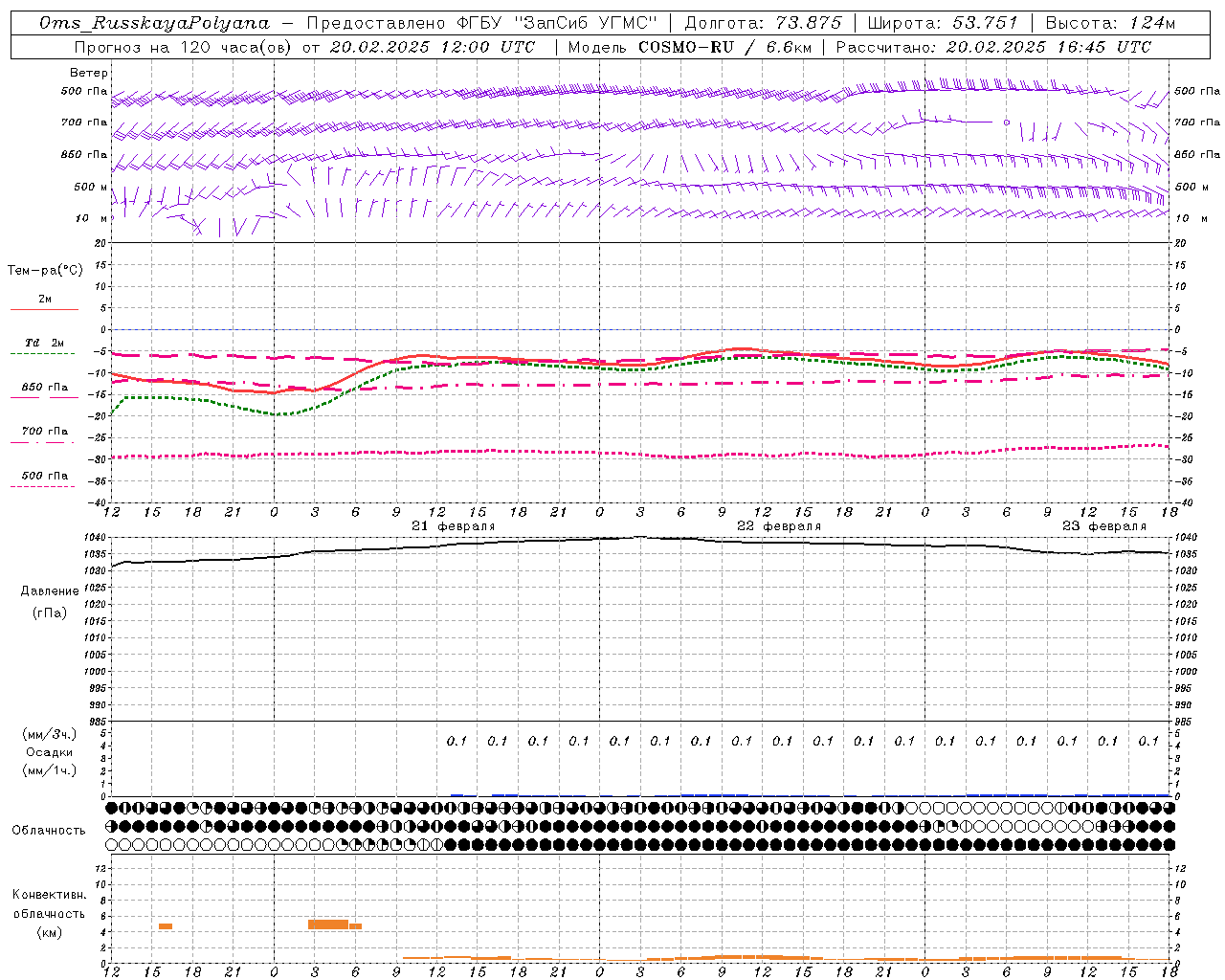Click the 'Конвективн.' convective cloud label
1225x980 pixels.
[x=50, y=895]
